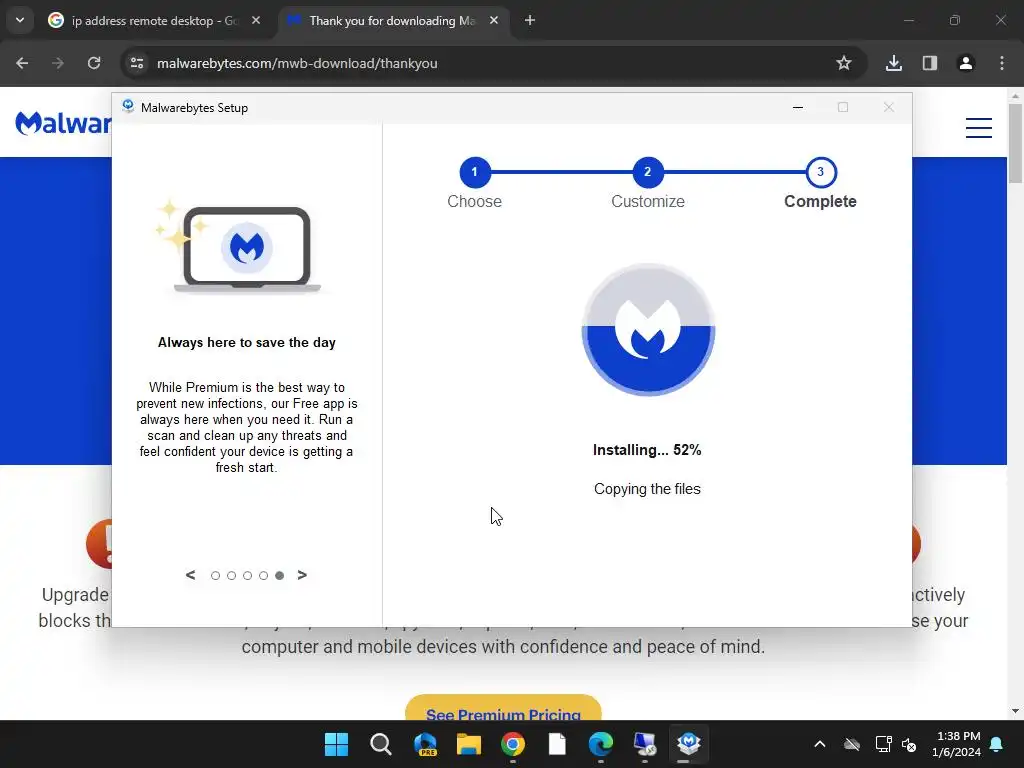Select third carousel dot

coord(248,575)
